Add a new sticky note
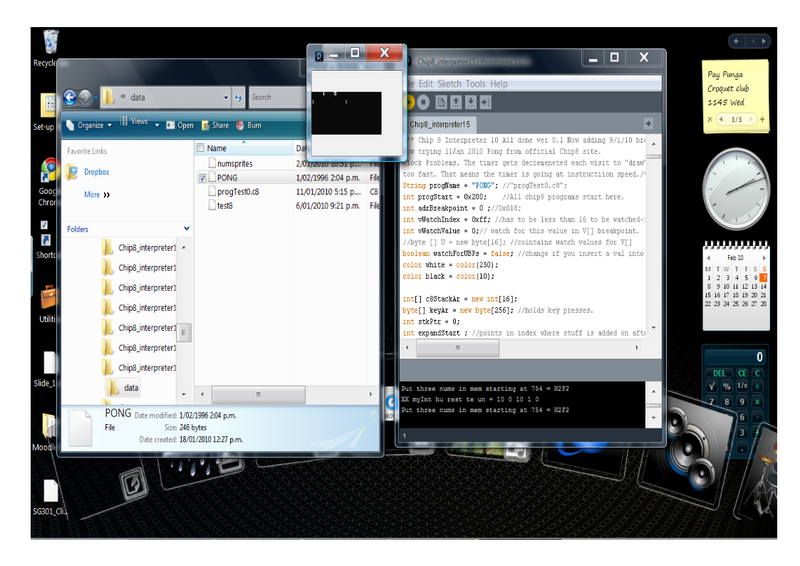Image resolution: width=800 pixels, height=566 pixels. [x=762, y=119]
